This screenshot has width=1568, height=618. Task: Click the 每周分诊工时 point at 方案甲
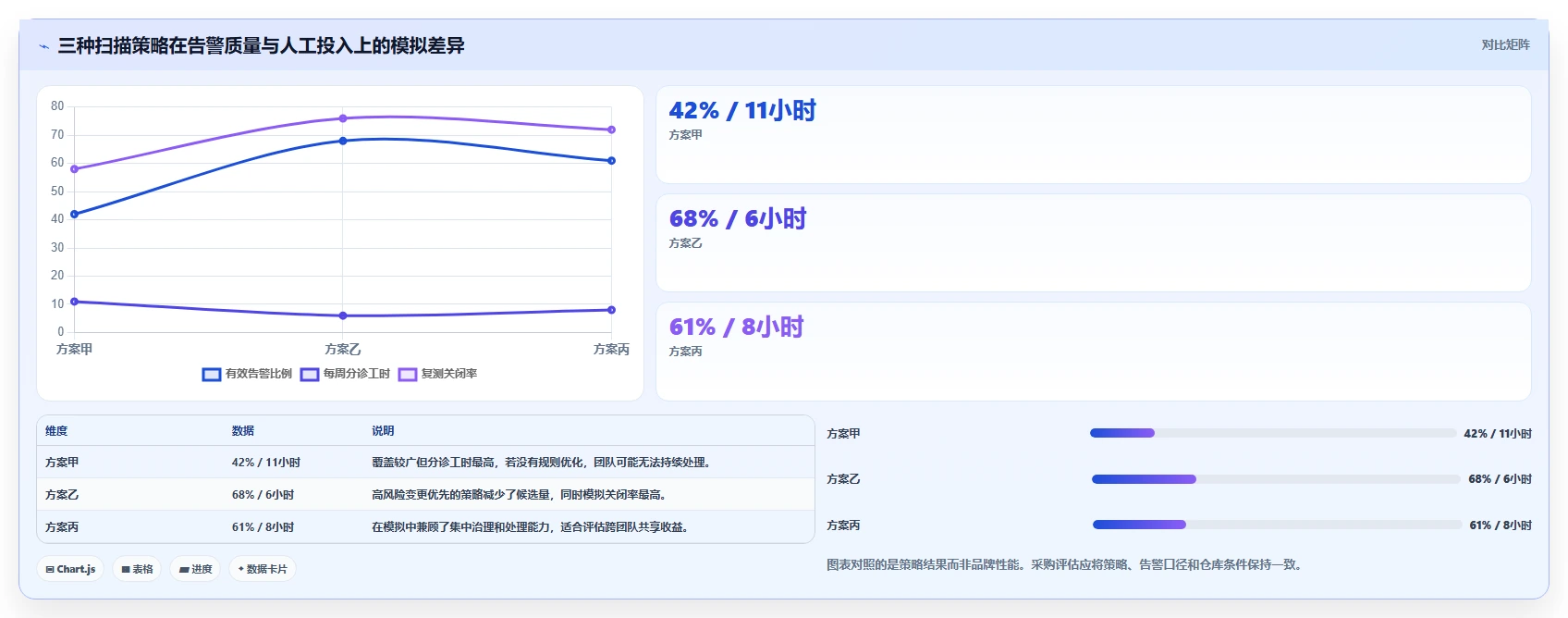click(x=75, y=302)
